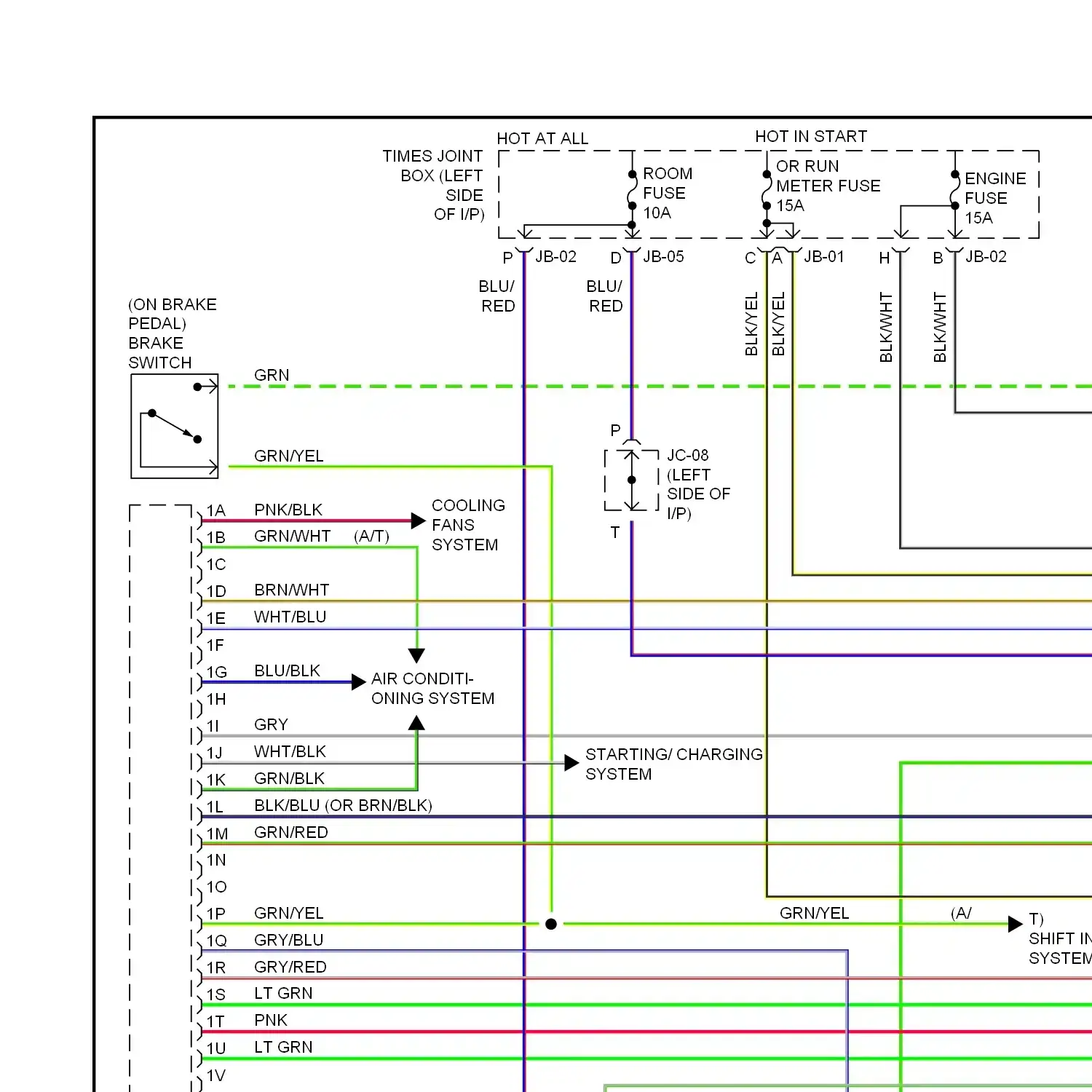Click the BLK/BLU (OR BRN/BLK) label
This screenshot has height=1092, width=1092.
[344, 805]
